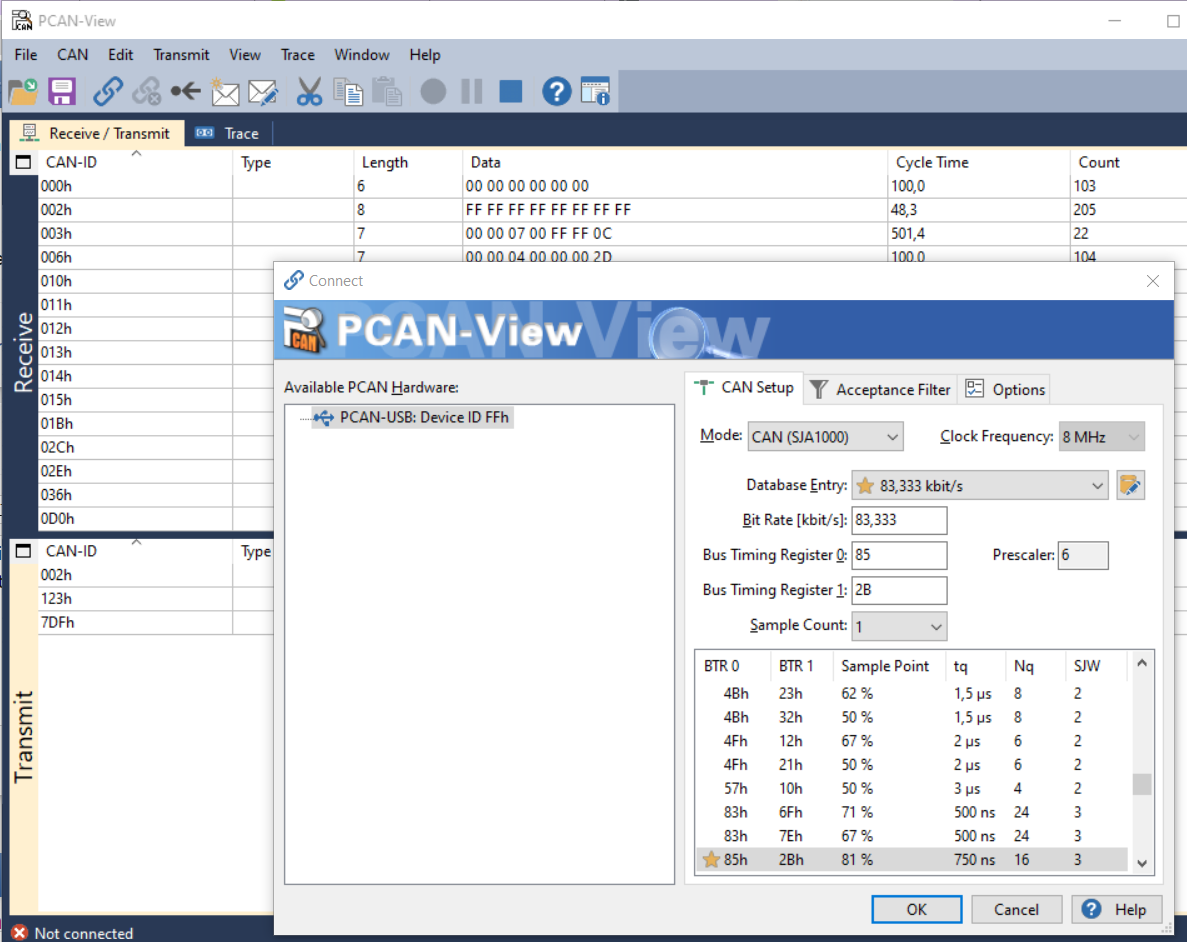
Task: Switch to the Options tab
Action: tap(1006, 390)
